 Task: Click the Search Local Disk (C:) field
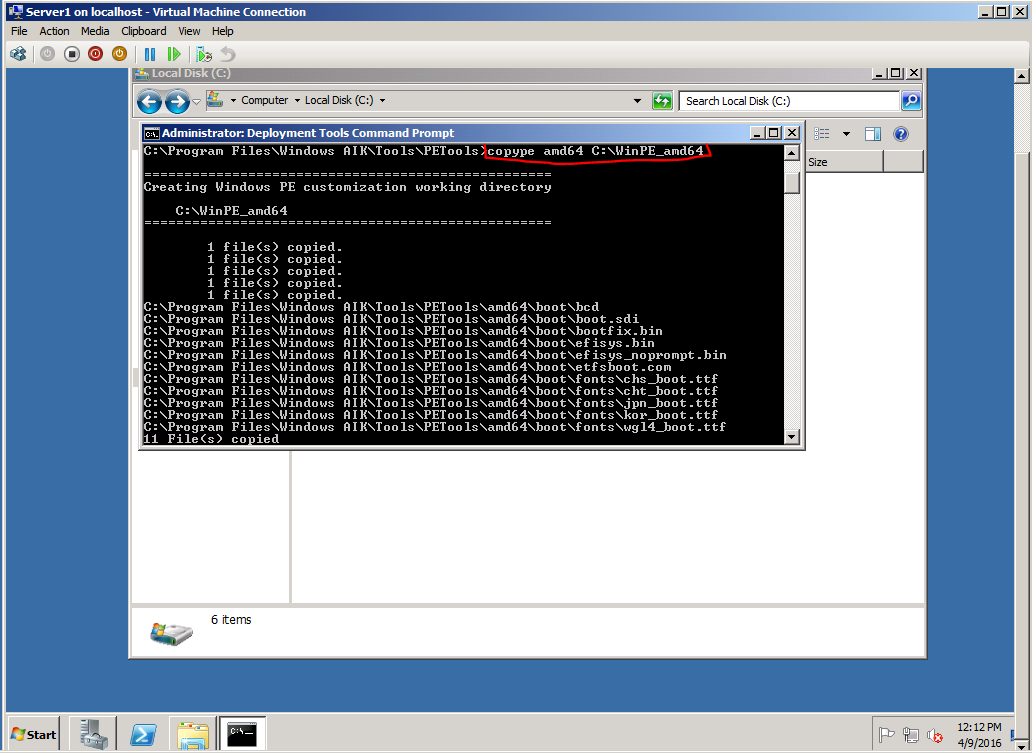[788, 101]
